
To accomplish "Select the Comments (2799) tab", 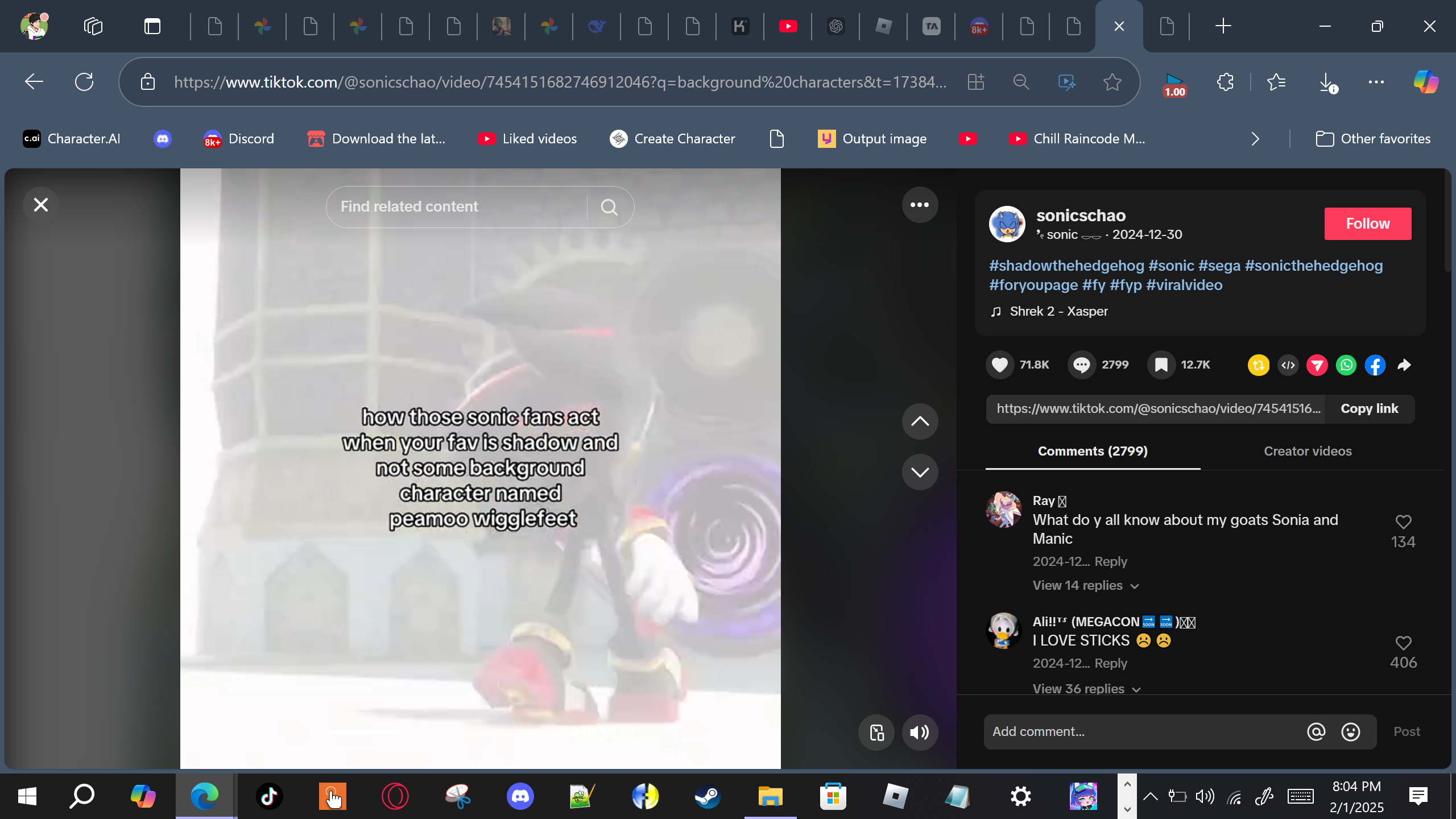I will pyautogui.click(x=1093, y=451).
